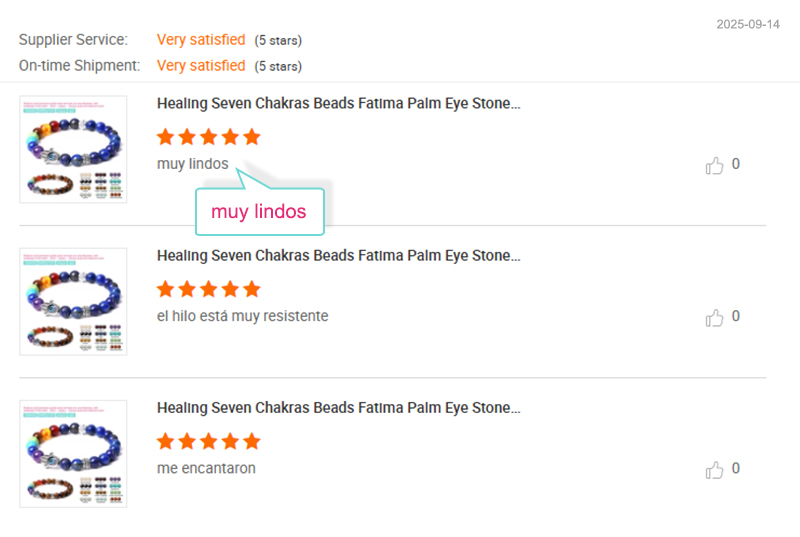The image size is (800, 537).
Task: Like the "me encantaron" review thumbs-up
Action: point(714,470)
